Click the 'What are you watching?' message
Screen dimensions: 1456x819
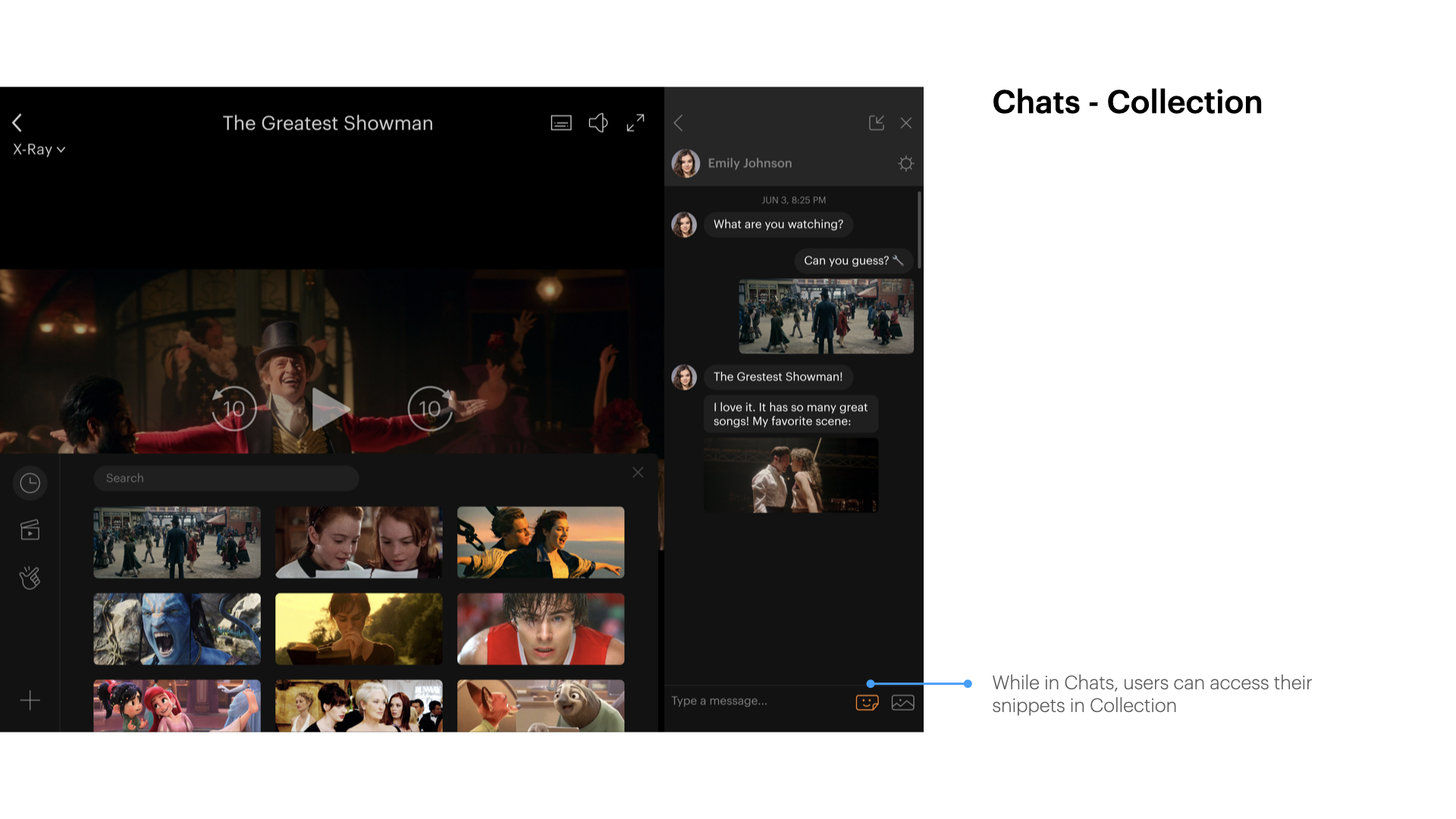(778, 224)
